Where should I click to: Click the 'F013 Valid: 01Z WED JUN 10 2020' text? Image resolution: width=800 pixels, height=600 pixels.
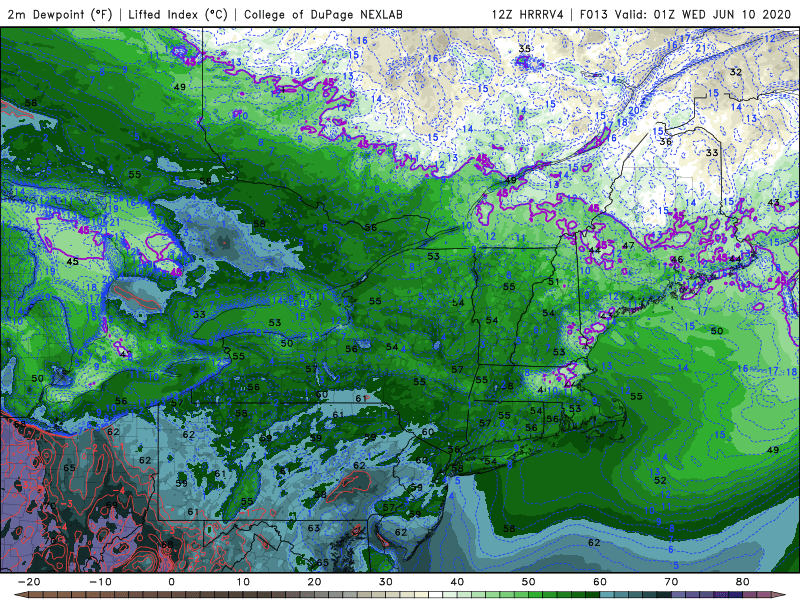pos(687,14)
